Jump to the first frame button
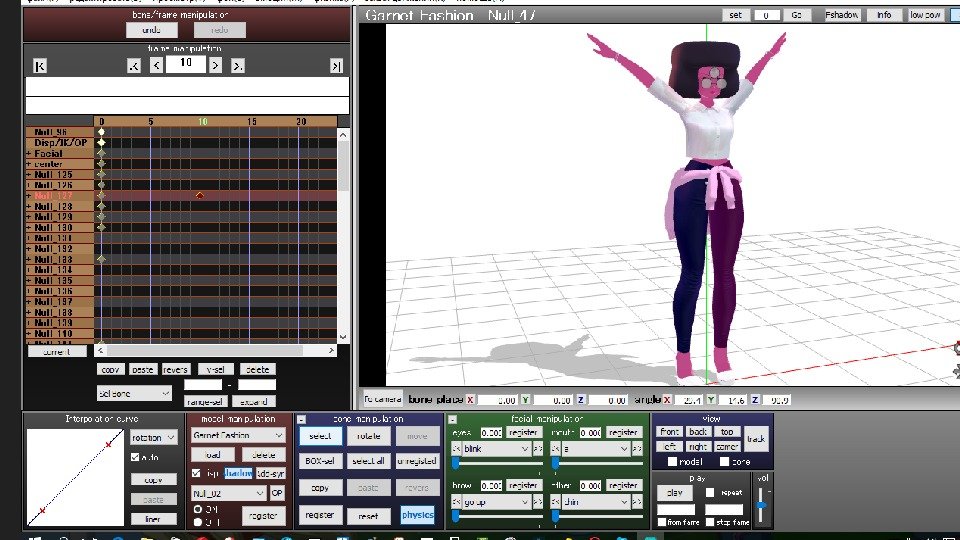The image size is (960, 540). pyautogui.click(x=39, y=66)
